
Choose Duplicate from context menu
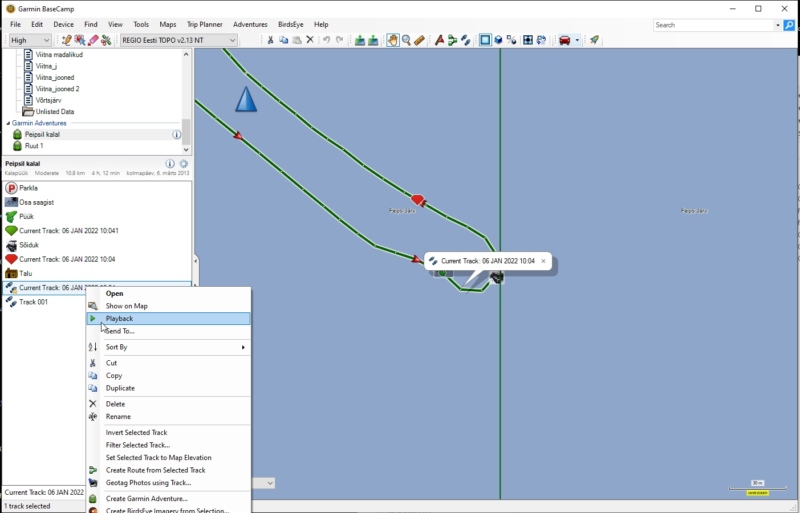pyautogui.click(x=168, y=388)
